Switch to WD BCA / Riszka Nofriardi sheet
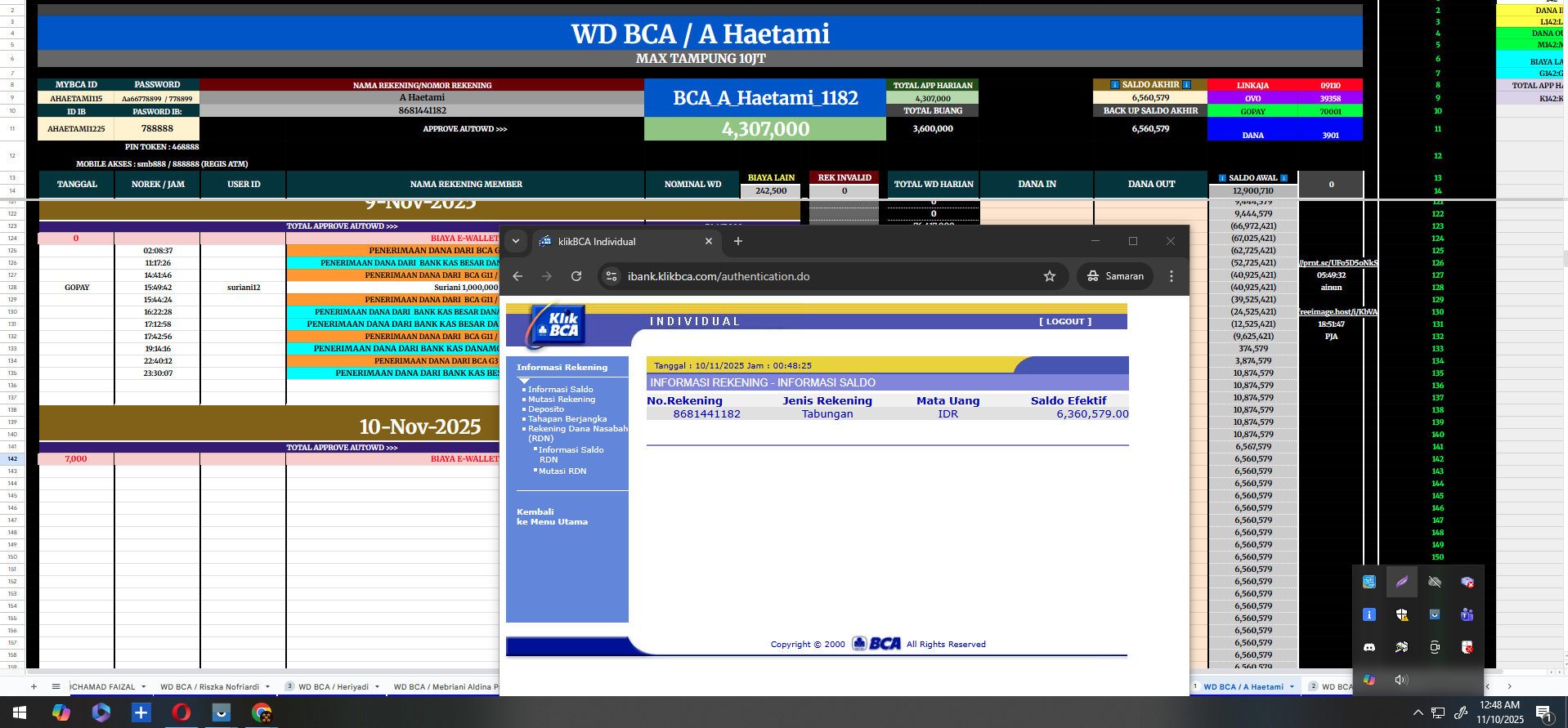The image size is (1568, 728). pos(209,687)
